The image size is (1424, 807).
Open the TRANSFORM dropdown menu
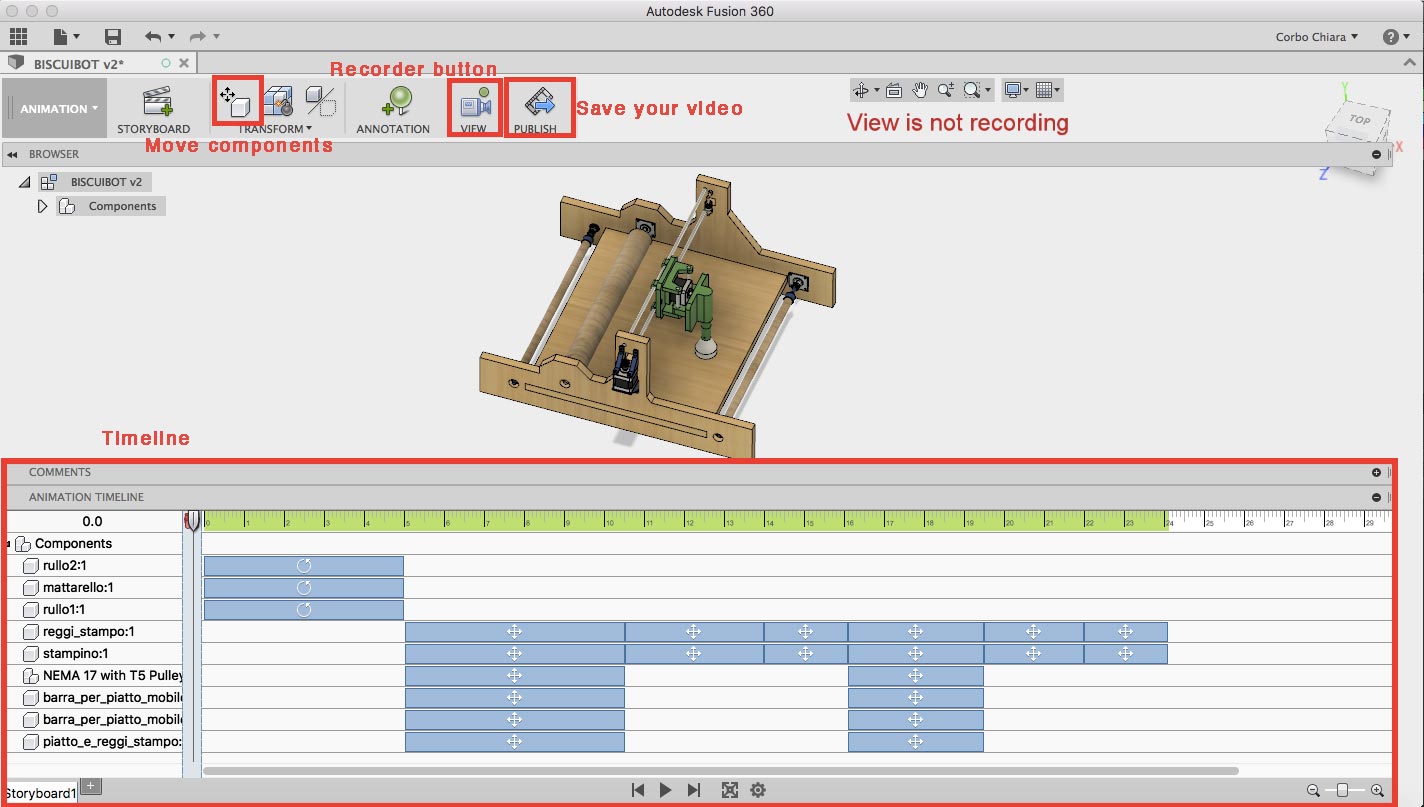click(275, 128)
